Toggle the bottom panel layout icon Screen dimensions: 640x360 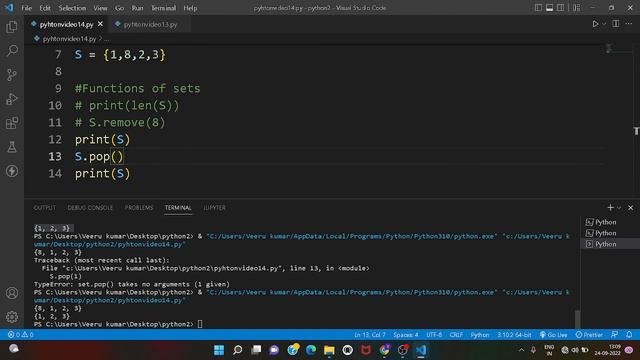pyautogui.click(x=549, y=8)
